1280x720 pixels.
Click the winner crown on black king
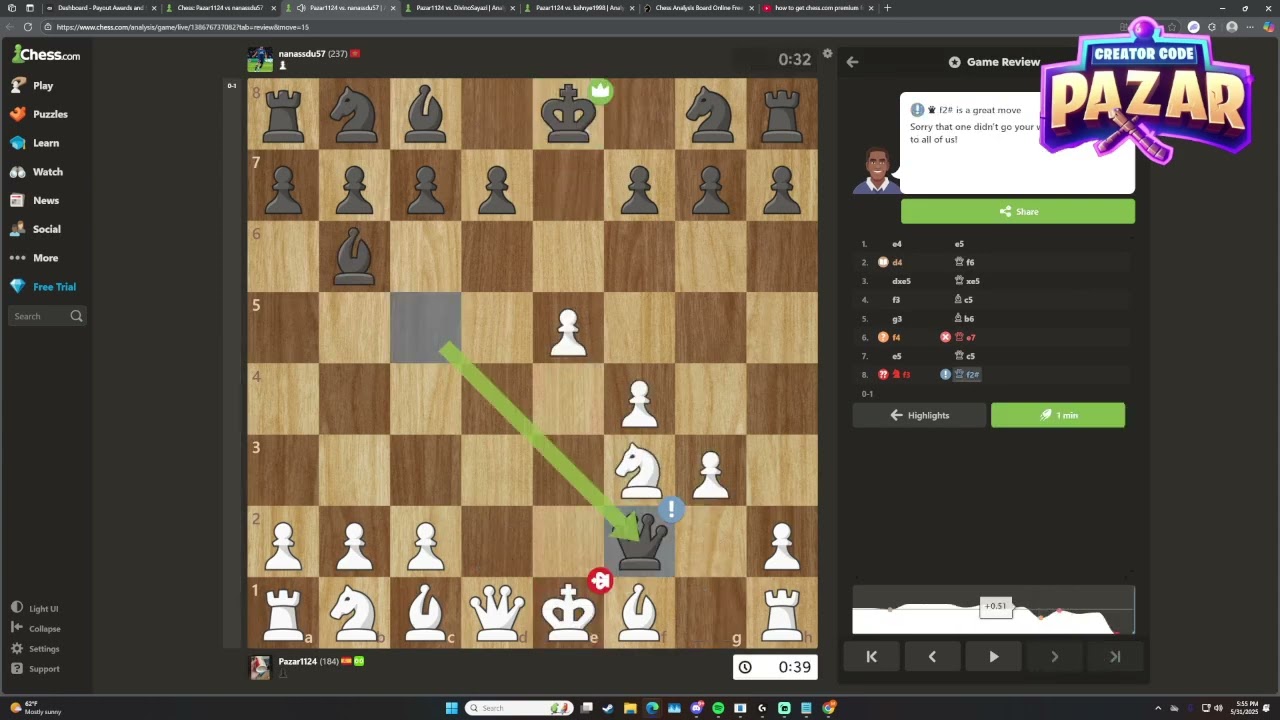(x=600, y=91)
